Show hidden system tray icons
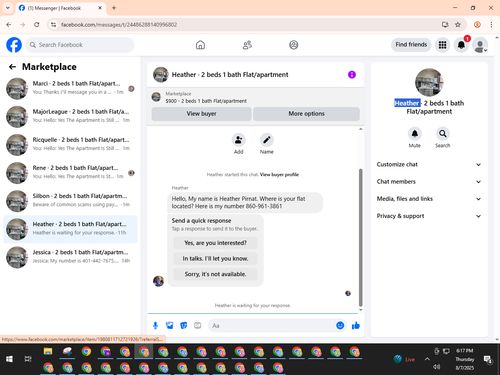Image resolution: width=500 pixels, height=375 pixels. coord(427,359)
